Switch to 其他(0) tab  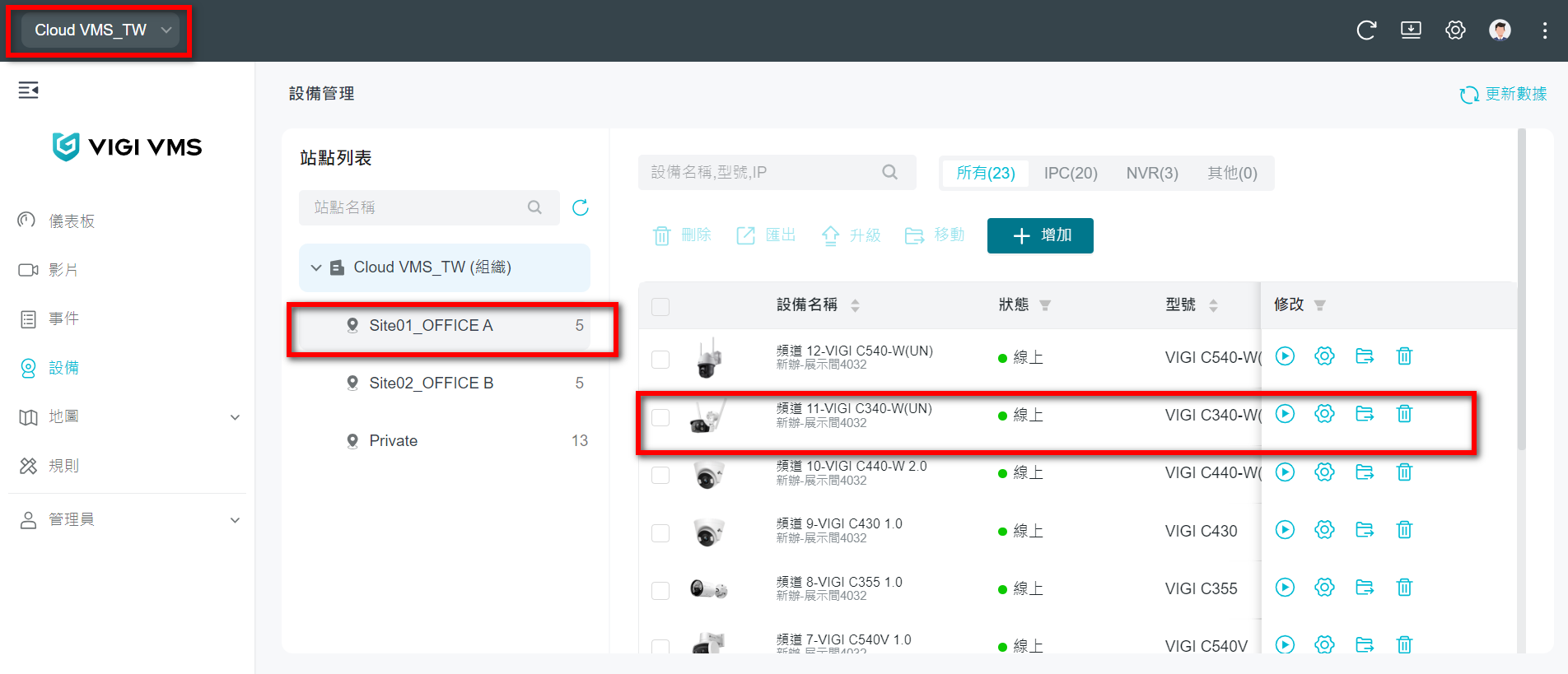coord(1232,173)
